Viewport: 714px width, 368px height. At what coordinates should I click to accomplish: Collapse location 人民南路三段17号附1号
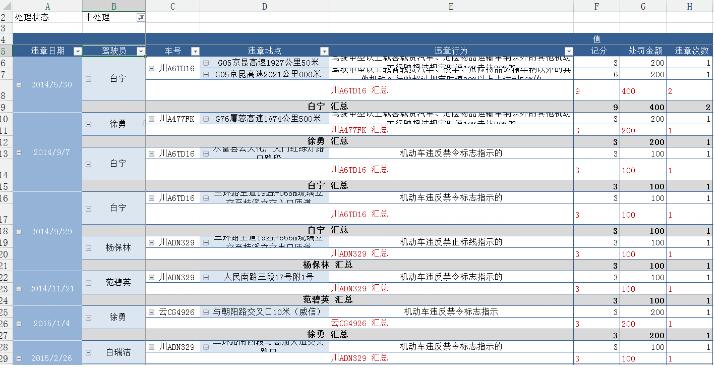tap(206, 277)
